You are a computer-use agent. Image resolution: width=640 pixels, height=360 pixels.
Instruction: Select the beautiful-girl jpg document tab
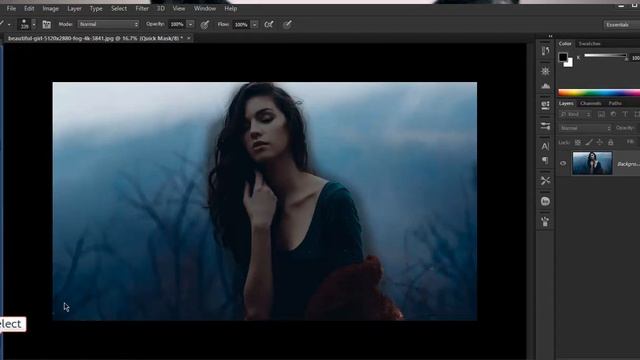click(x=95, y=38)
